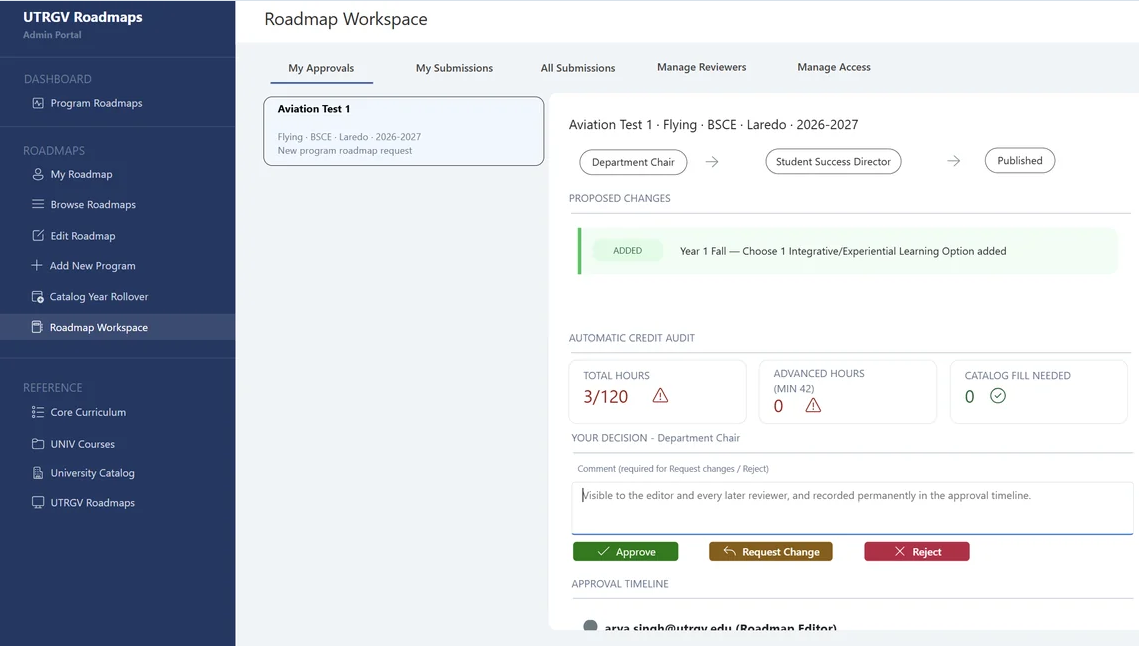Open Program Roadmaps in the sidebar
This screenshot has height=647, width=1139.
(x=97, y=103)
